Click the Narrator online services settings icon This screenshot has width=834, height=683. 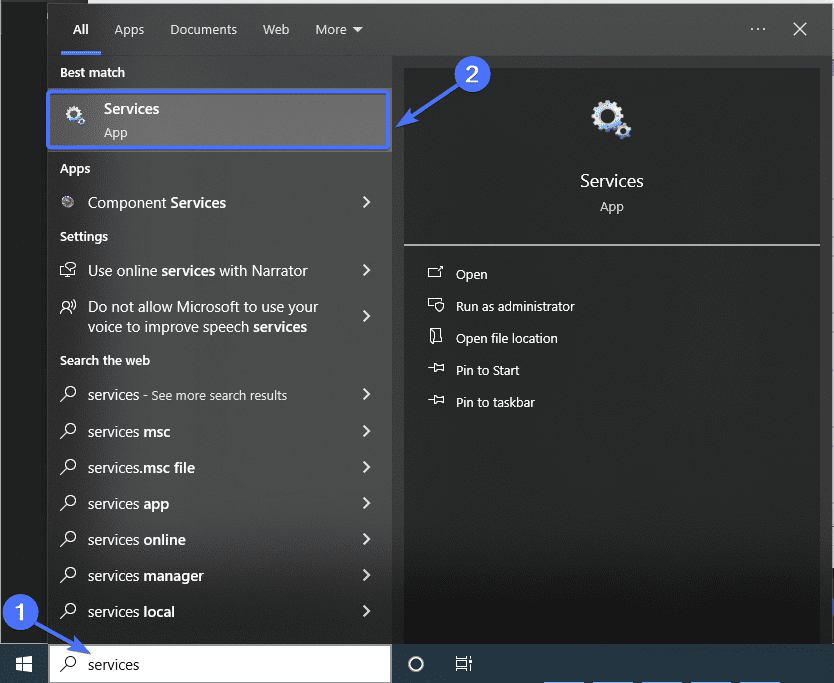point(68,270)
